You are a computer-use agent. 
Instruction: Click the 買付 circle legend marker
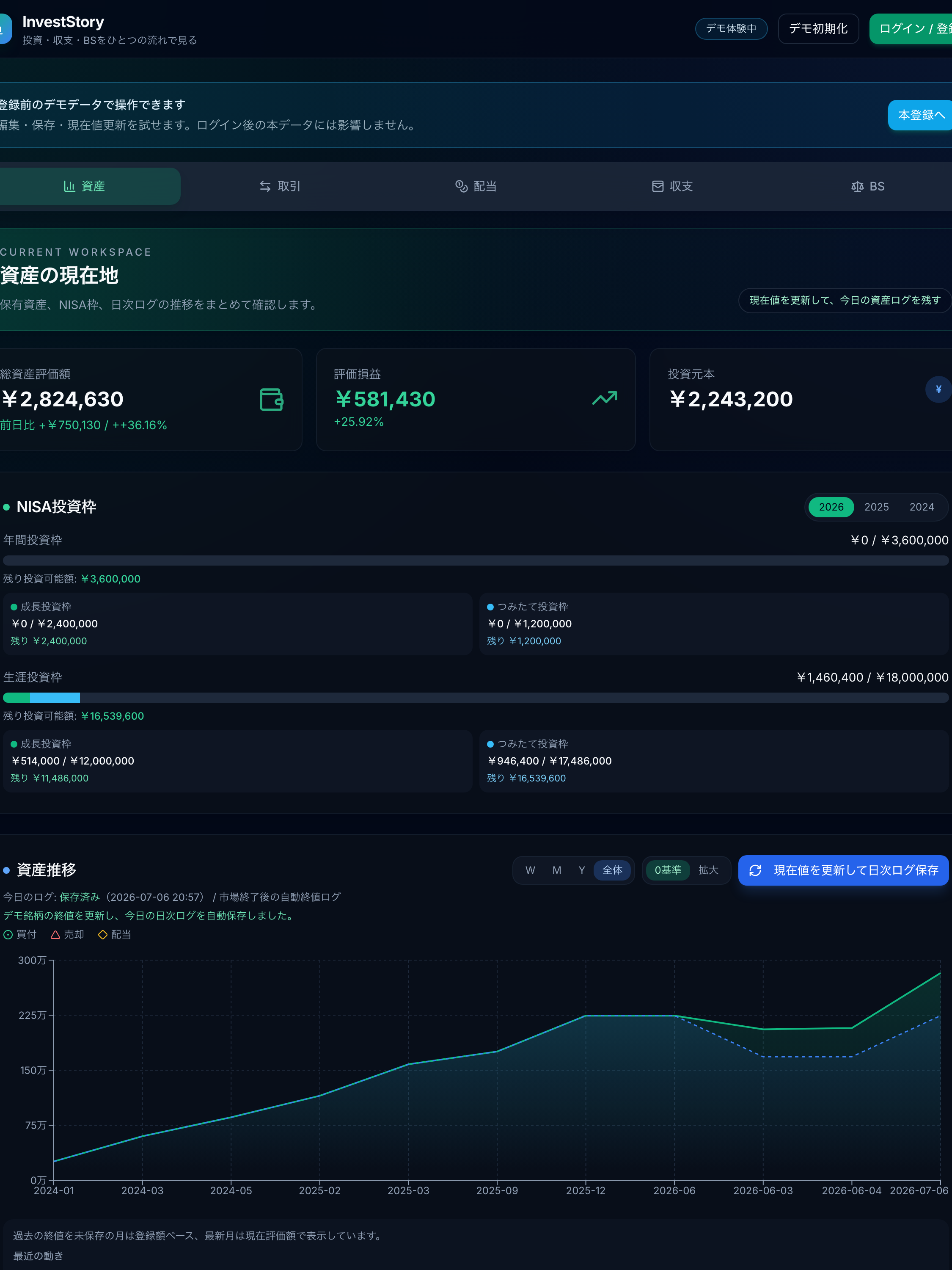tap(8, 935)
